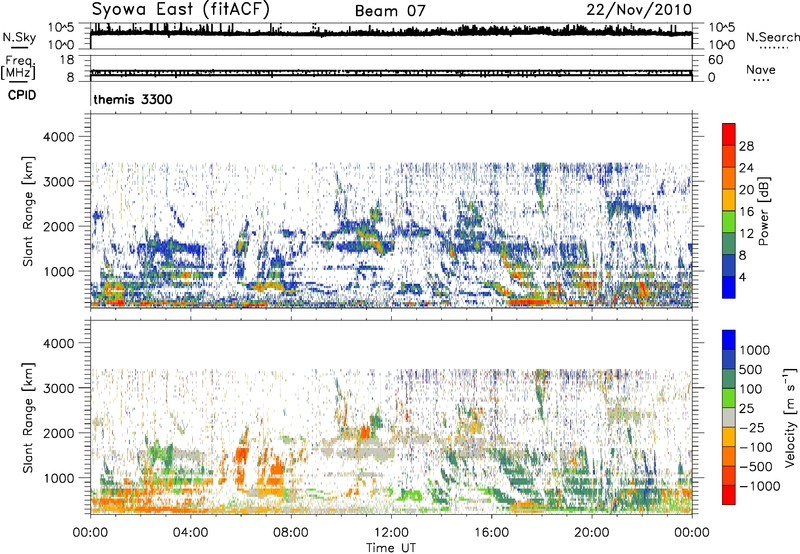Click the "−1000" velocity colorbar value
This screenshot has height=554, width=800.
760,486
